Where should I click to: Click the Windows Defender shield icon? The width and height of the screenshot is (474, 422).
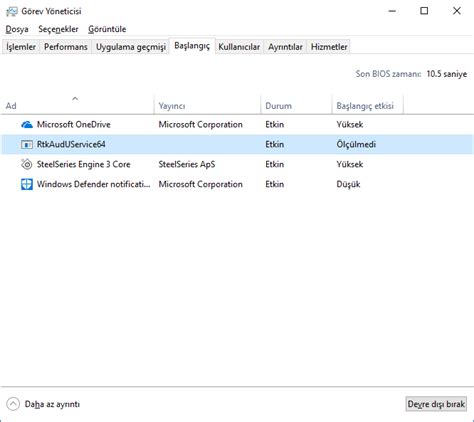pos(27,184)
